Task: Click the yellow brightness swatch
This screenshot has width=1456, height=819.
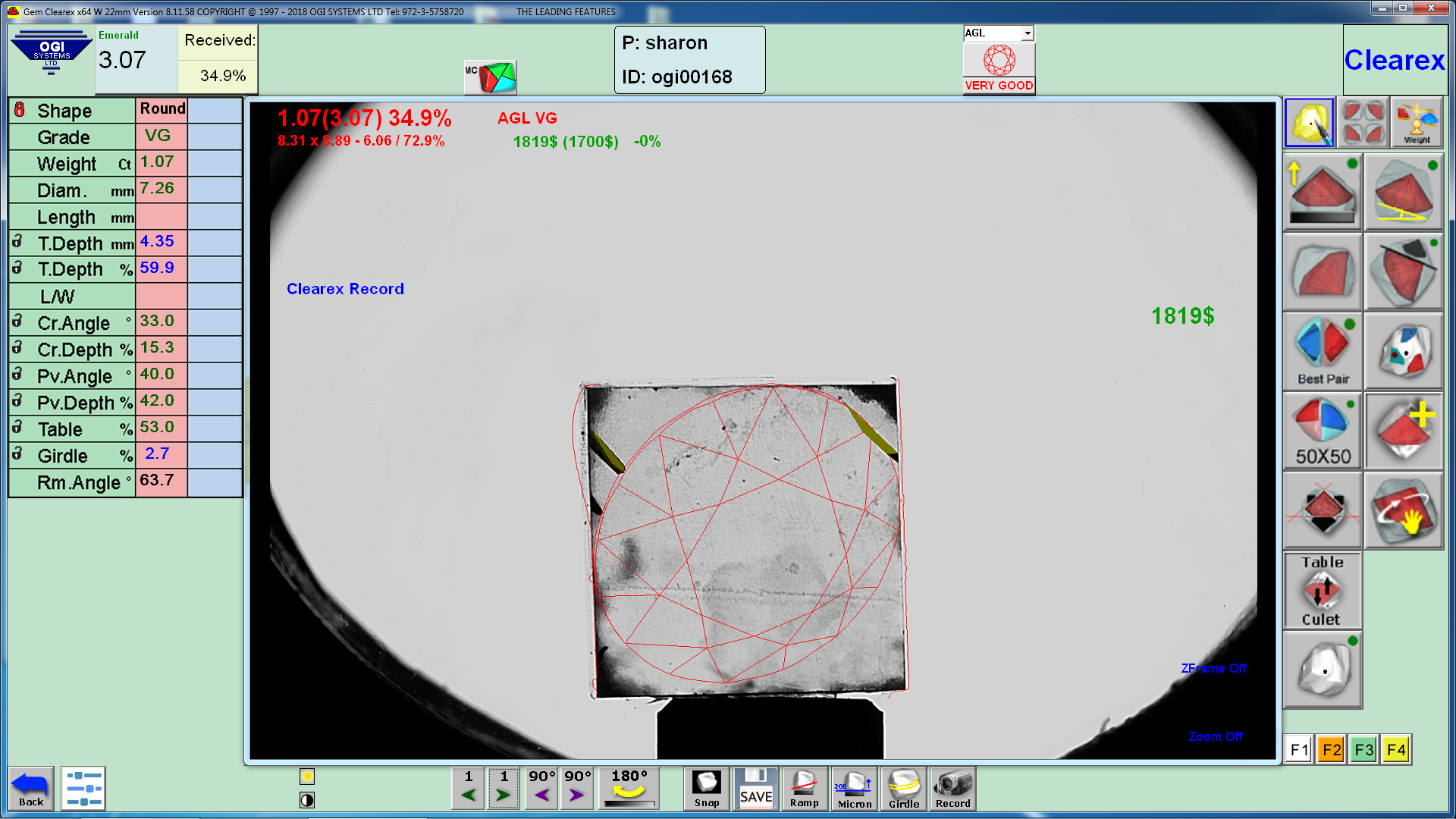Action: 307,777
